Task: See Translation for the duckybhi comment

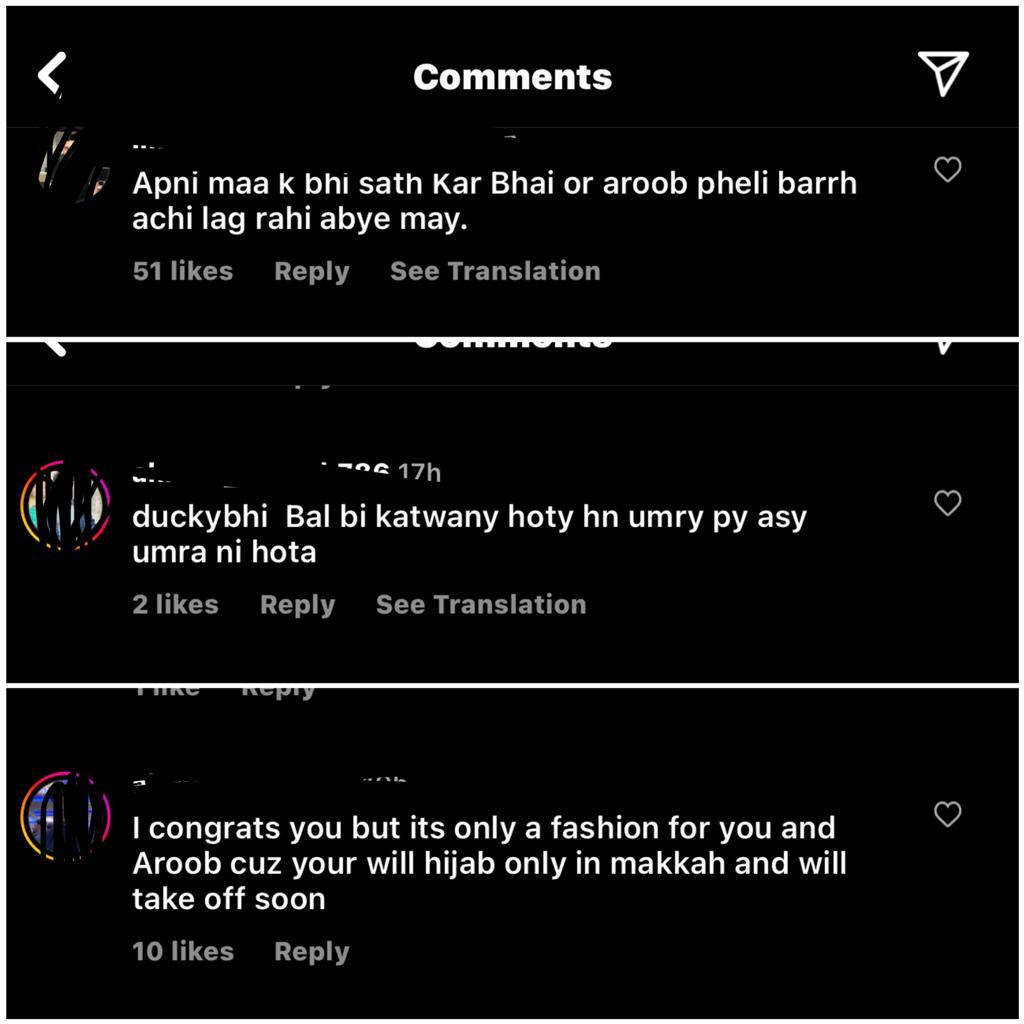Action: coord(481,604)
